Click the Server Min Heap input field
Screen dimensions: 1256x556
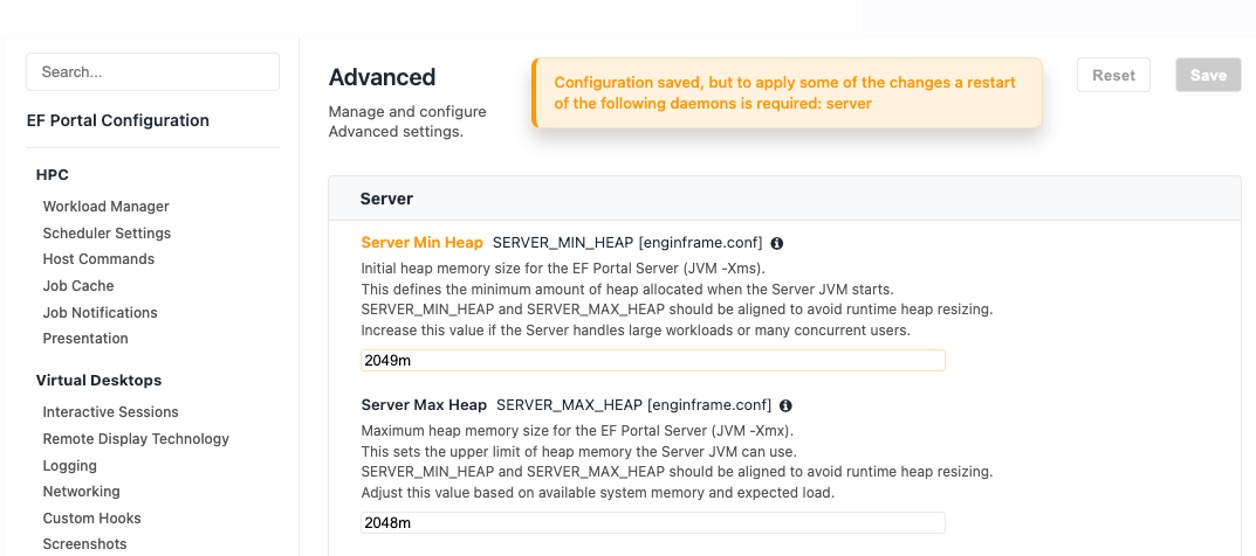click(652, 360)
